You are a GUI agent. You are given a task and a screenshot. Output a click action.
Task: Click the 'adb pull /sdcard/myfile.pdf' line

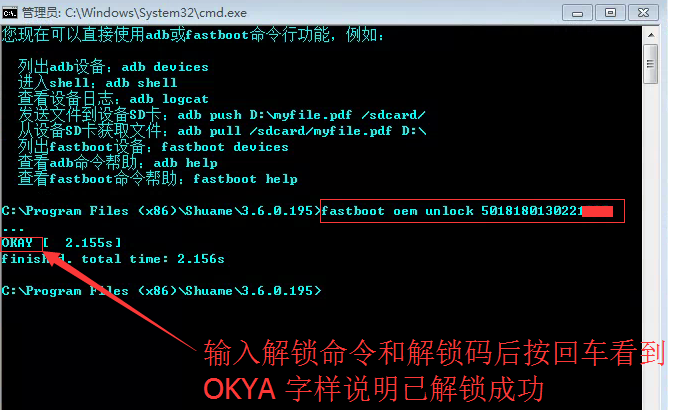click(x=222, y=131)
